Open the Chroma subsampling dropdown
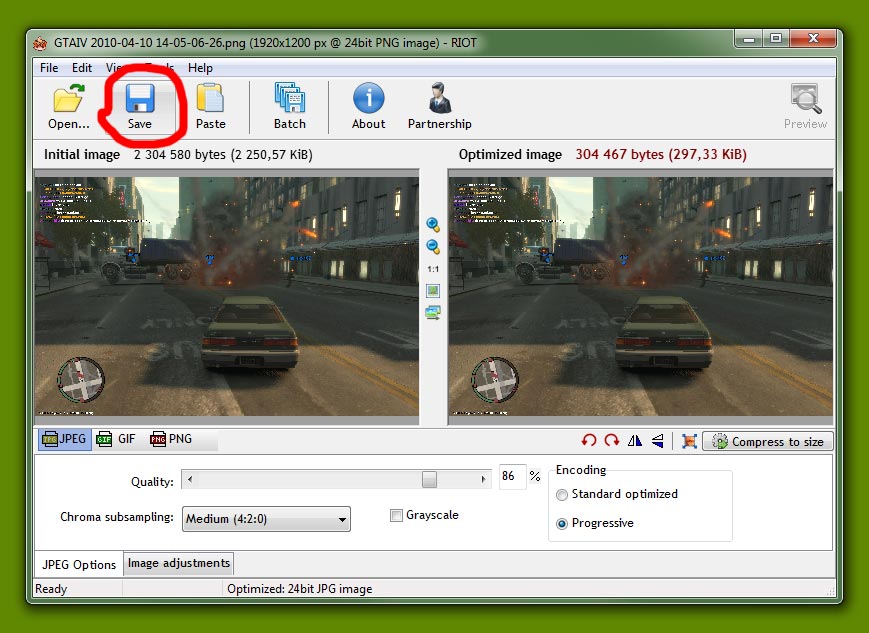 point(266,519)
